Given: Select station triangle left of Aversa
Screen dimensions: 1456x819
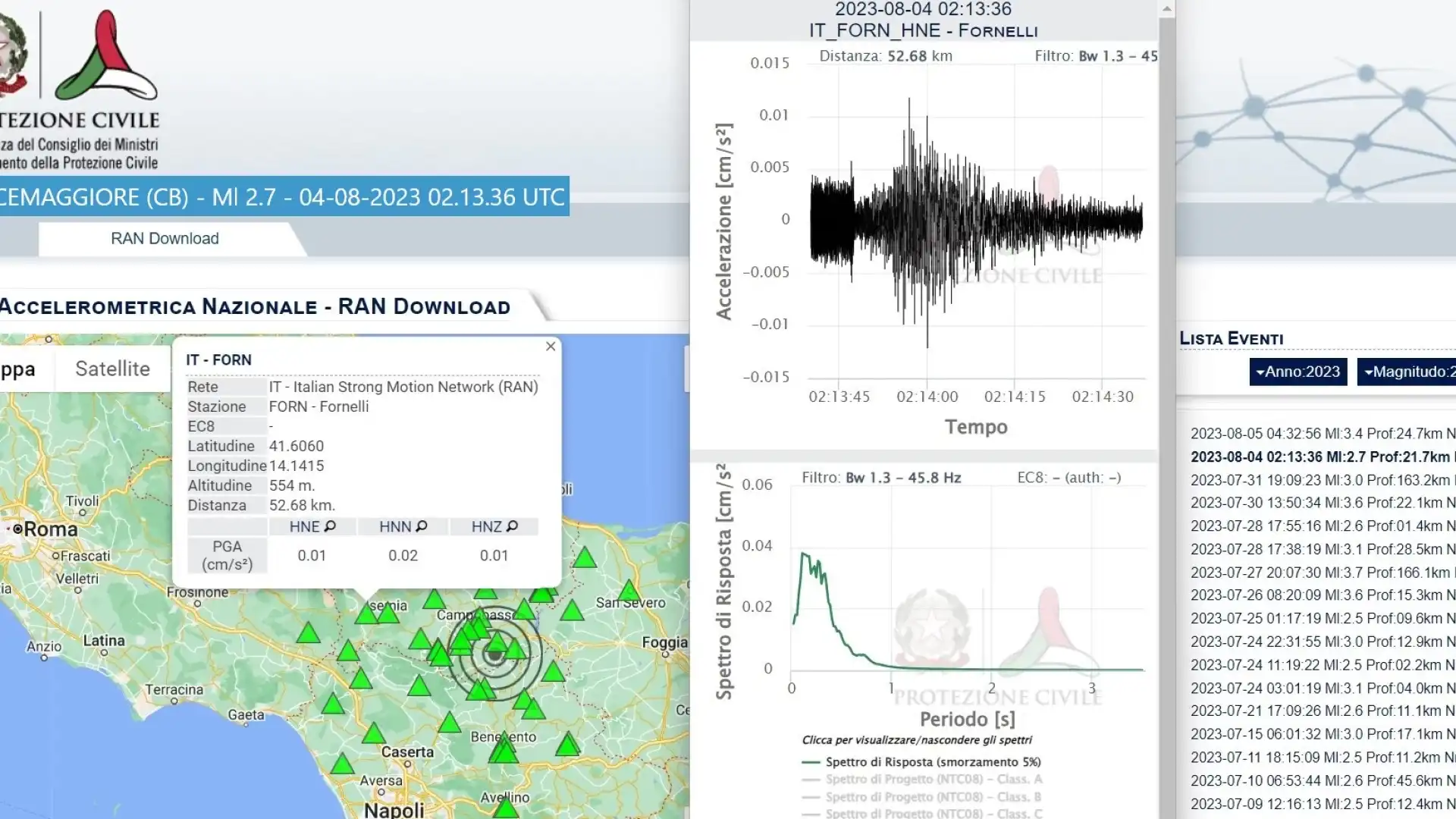Looking at the screenshot, I should pyautogui.click(x=342, y=763).
